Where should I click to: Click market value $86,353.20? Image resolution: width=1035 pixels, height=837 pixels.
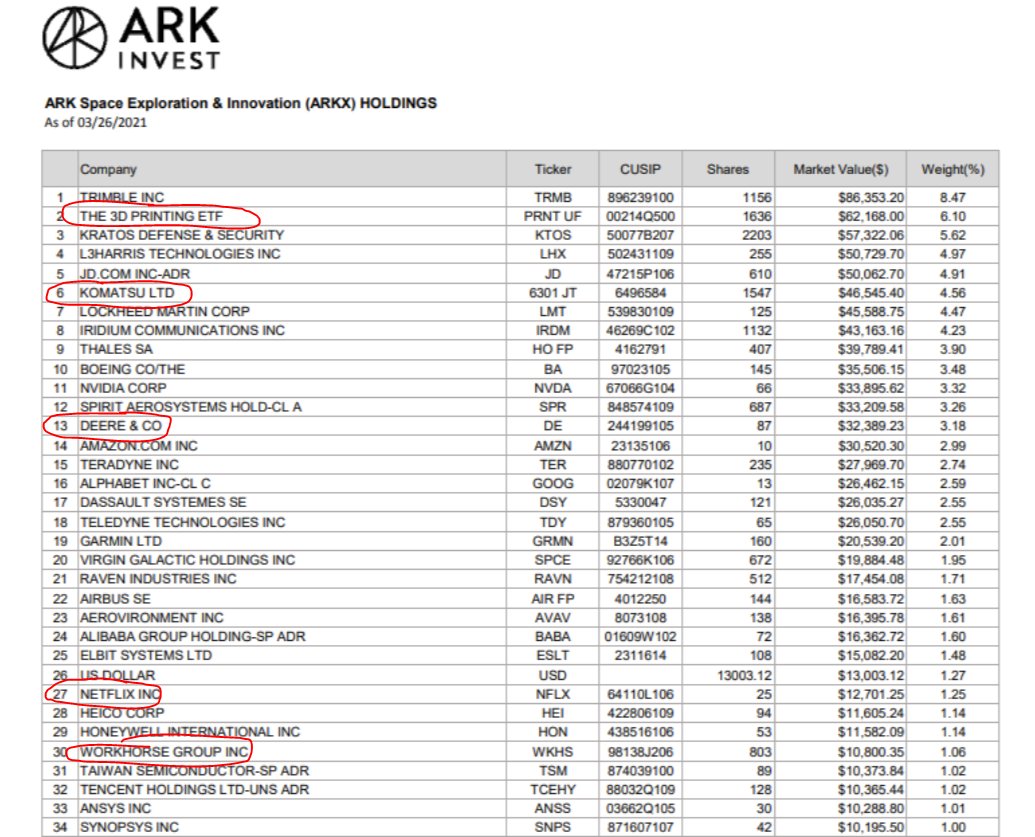(x=871, y=197)
